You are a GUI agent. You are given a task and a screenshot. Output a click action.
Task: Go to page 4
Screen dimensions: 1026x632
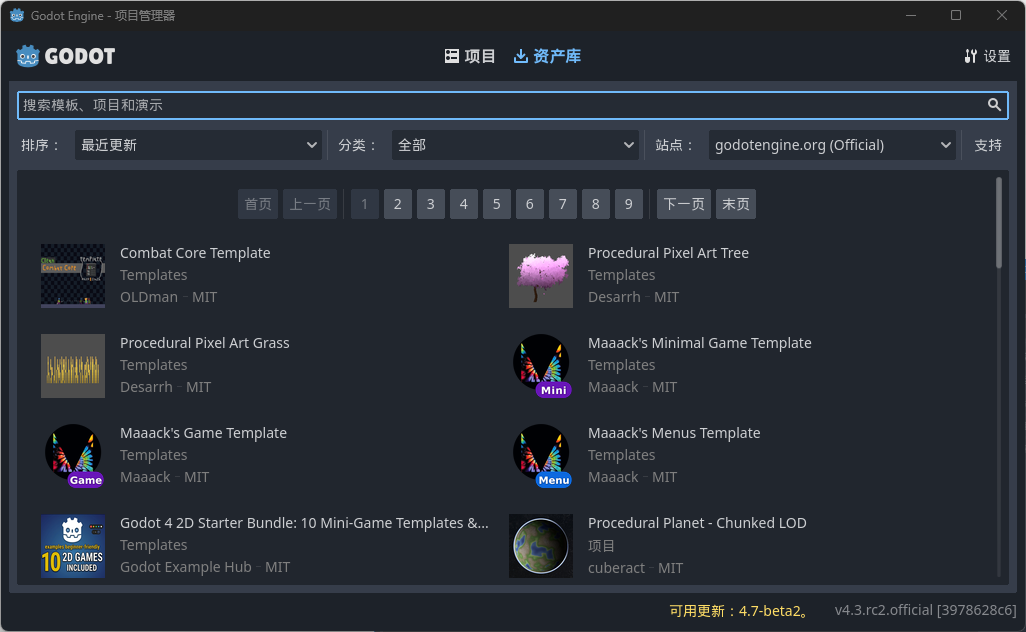[x=463, y=204]
